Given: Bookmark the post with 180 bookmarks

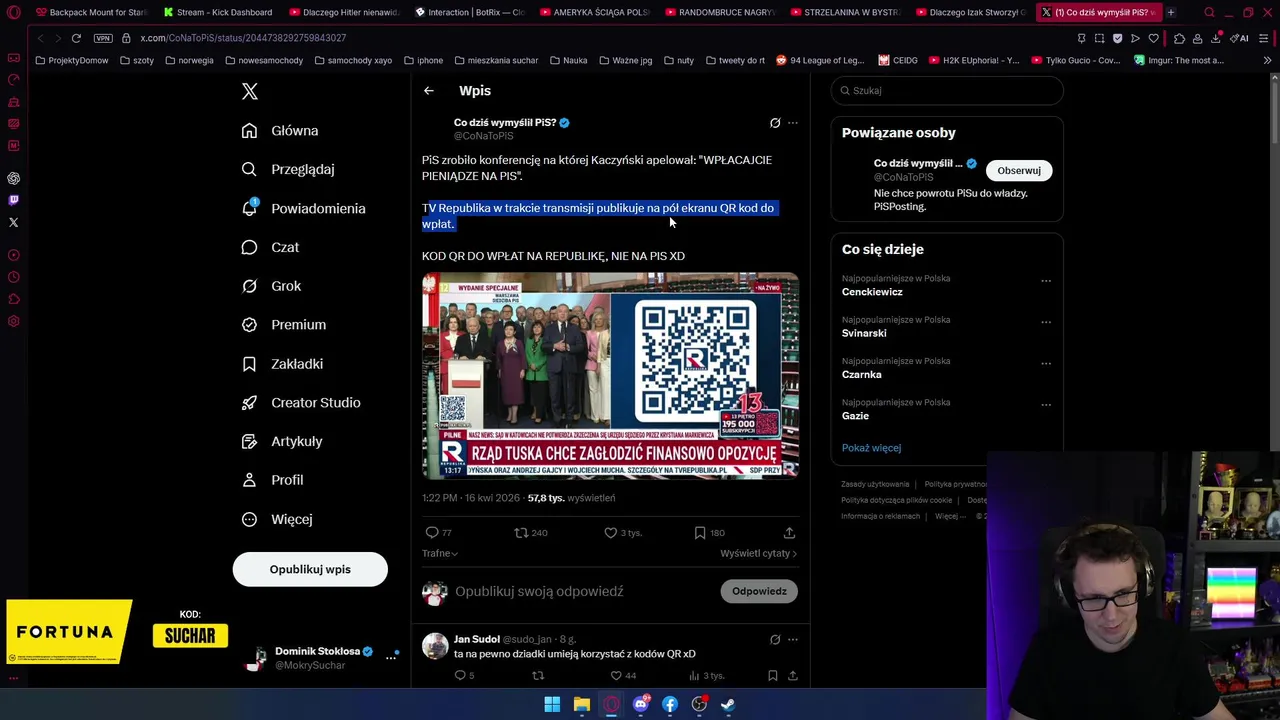Looking at the screenshot, I should coord(709,533).
